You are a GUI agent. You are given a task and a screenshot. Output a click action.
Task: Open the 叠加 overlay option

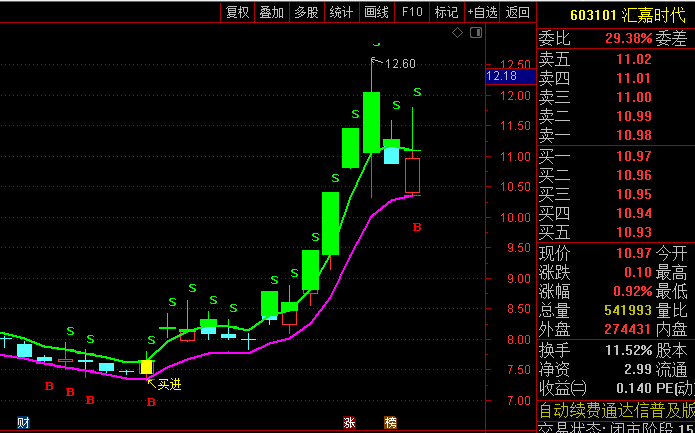pyautogui.click(x=272, y=12)
